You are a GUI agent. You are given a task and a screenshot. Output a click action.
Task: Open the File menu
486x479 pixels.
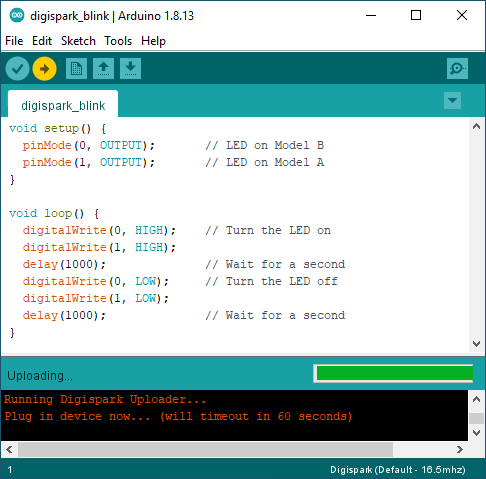(x=14, y=41)
